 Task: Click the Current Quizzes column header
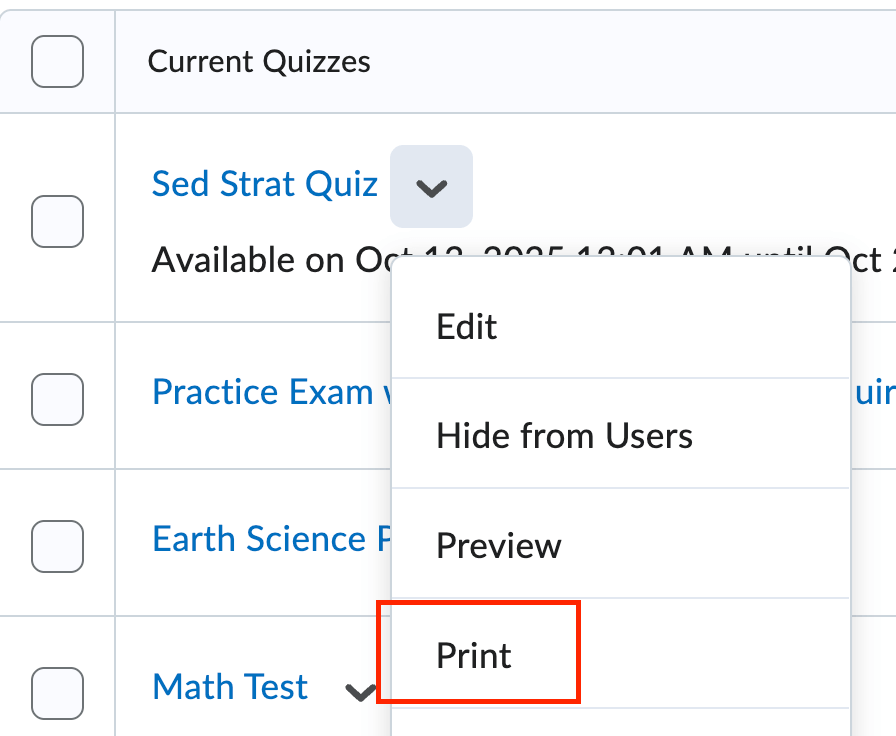tap(259, 61)
